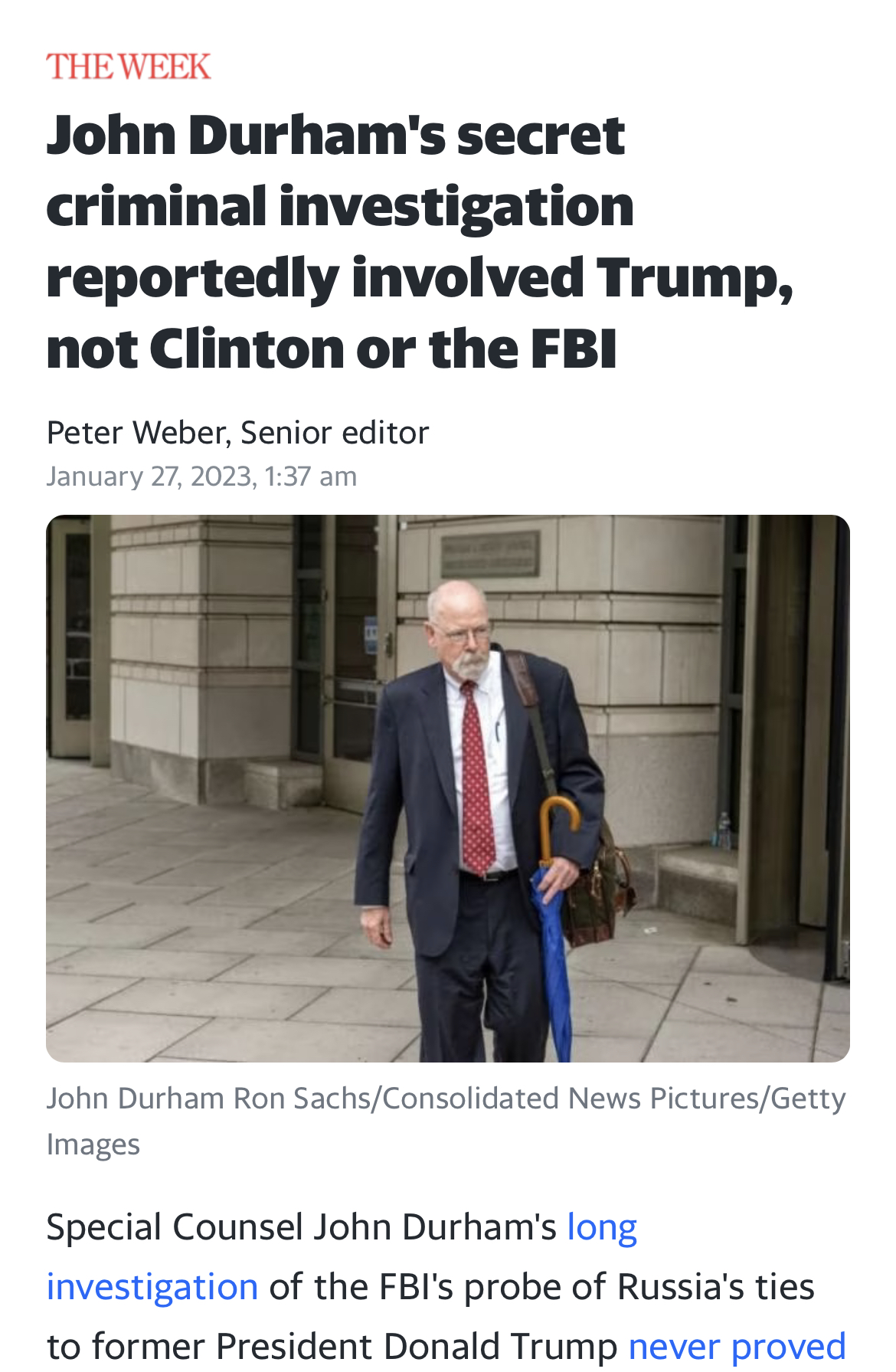The image size is (896, 1372).
Task: Click the "Senior editor" title text
Action: 335,433
